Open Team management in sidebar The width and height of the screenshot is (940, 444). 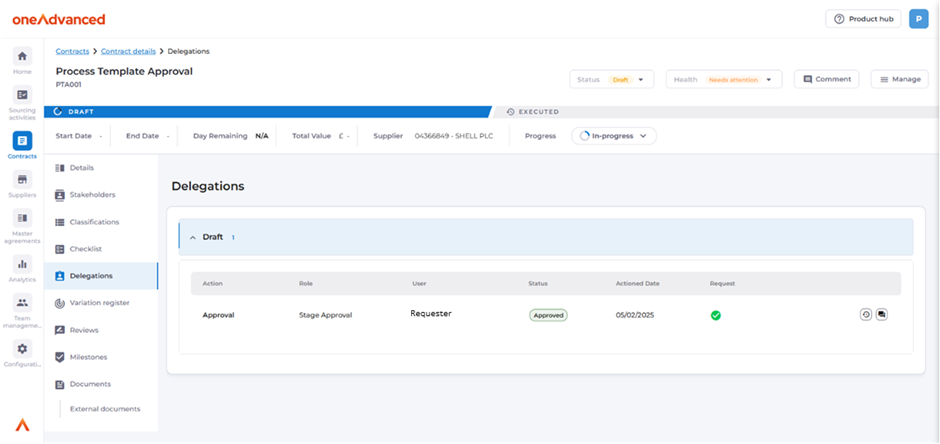(22, 303)
